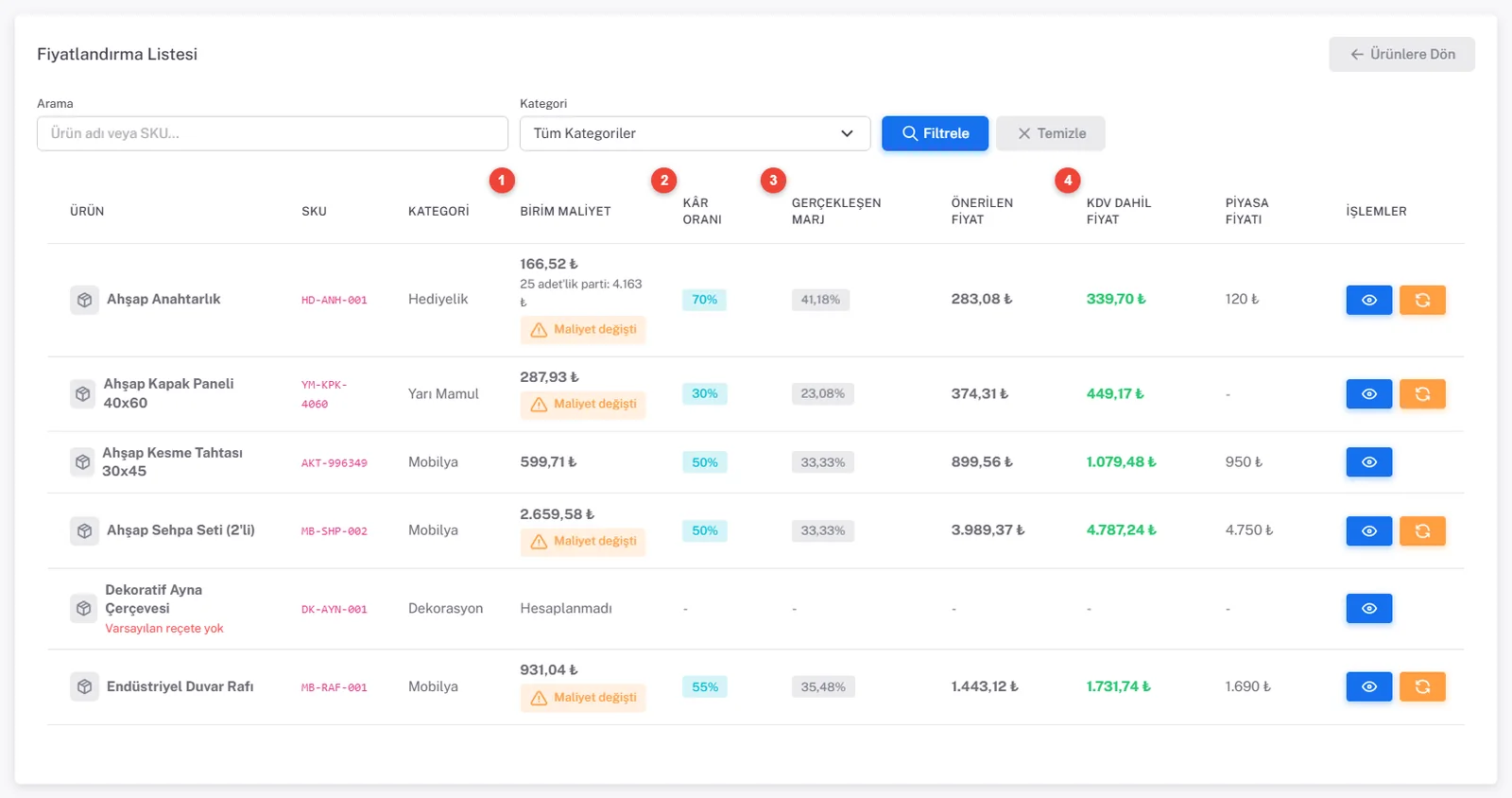Click the Varsayılan reçete yok warning text
The width and height of the screenshot is (1512, 798).
point(164,629)
